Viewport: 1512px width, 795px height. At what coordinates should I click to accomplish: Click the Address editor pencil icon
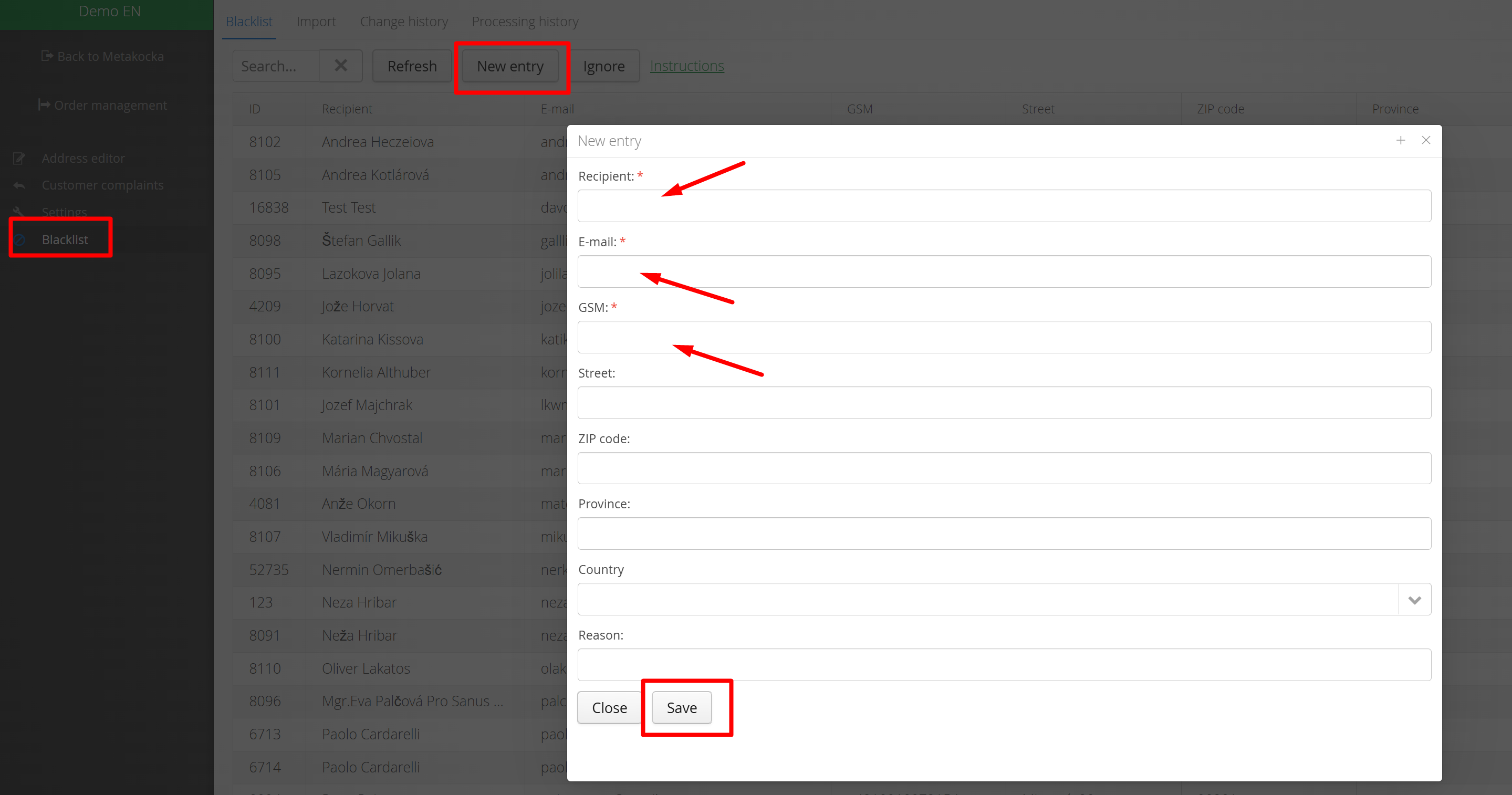click(x=19, y=159)
